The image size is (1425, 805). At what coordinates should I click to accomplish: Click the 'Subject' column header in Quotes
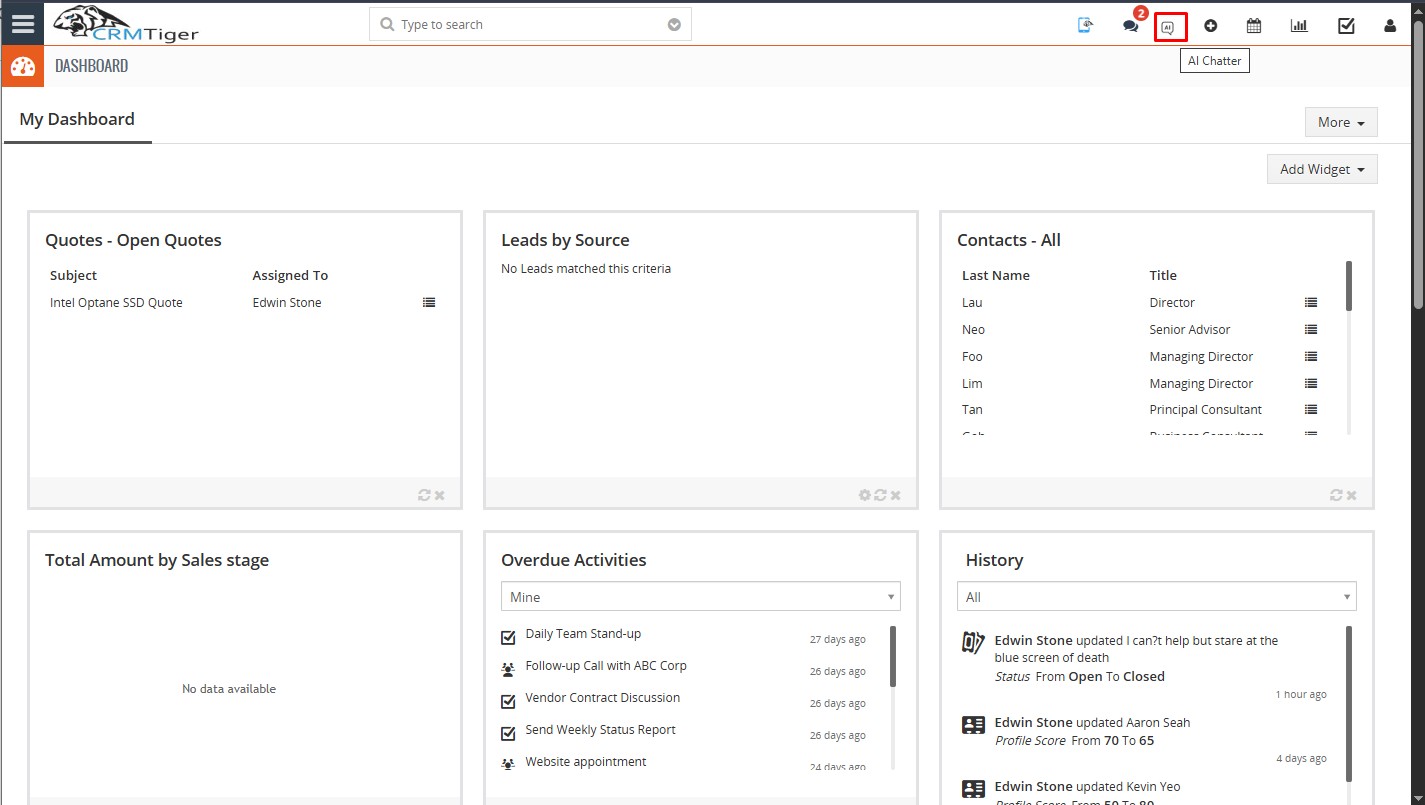[74, 275]
